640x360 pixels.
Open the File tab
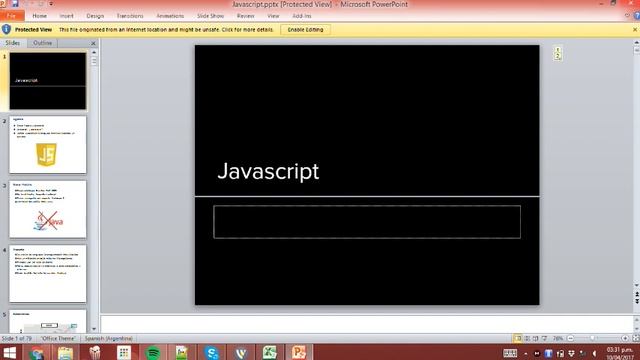[x=11, y=16]
